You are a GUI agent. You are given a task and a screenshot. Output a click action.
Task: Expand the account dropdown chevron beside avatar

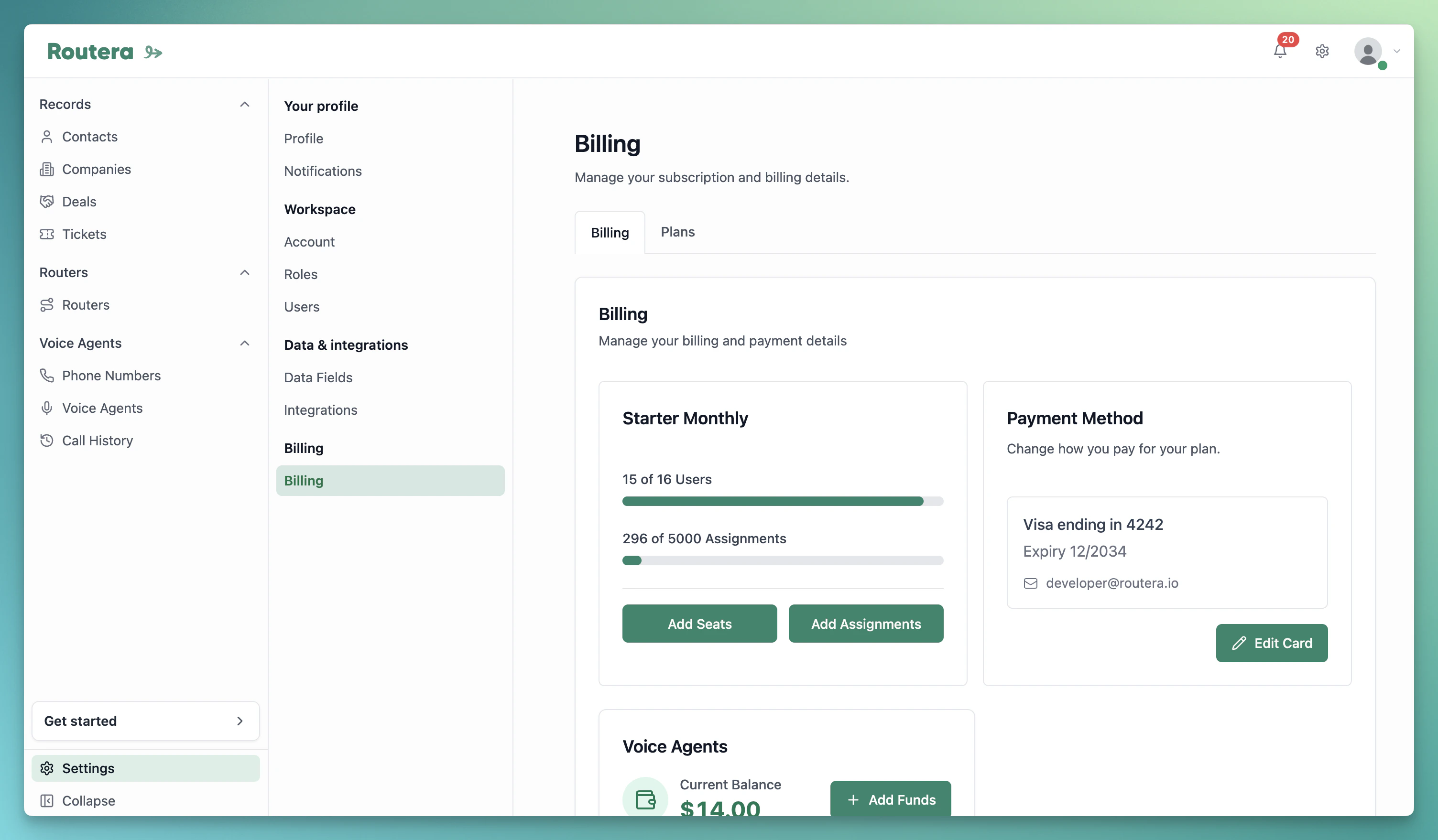coord(1396,51)
